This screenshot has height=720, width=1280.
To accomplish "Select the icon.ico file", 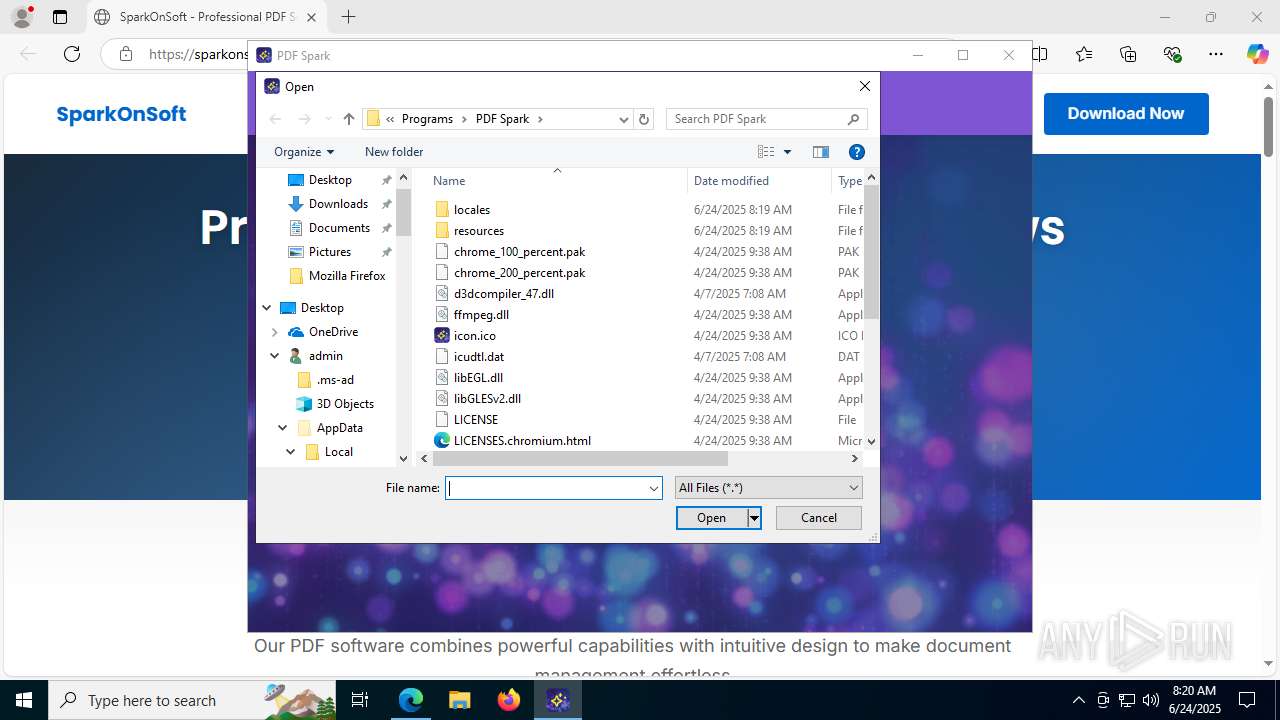I will [x=474, y=336].
